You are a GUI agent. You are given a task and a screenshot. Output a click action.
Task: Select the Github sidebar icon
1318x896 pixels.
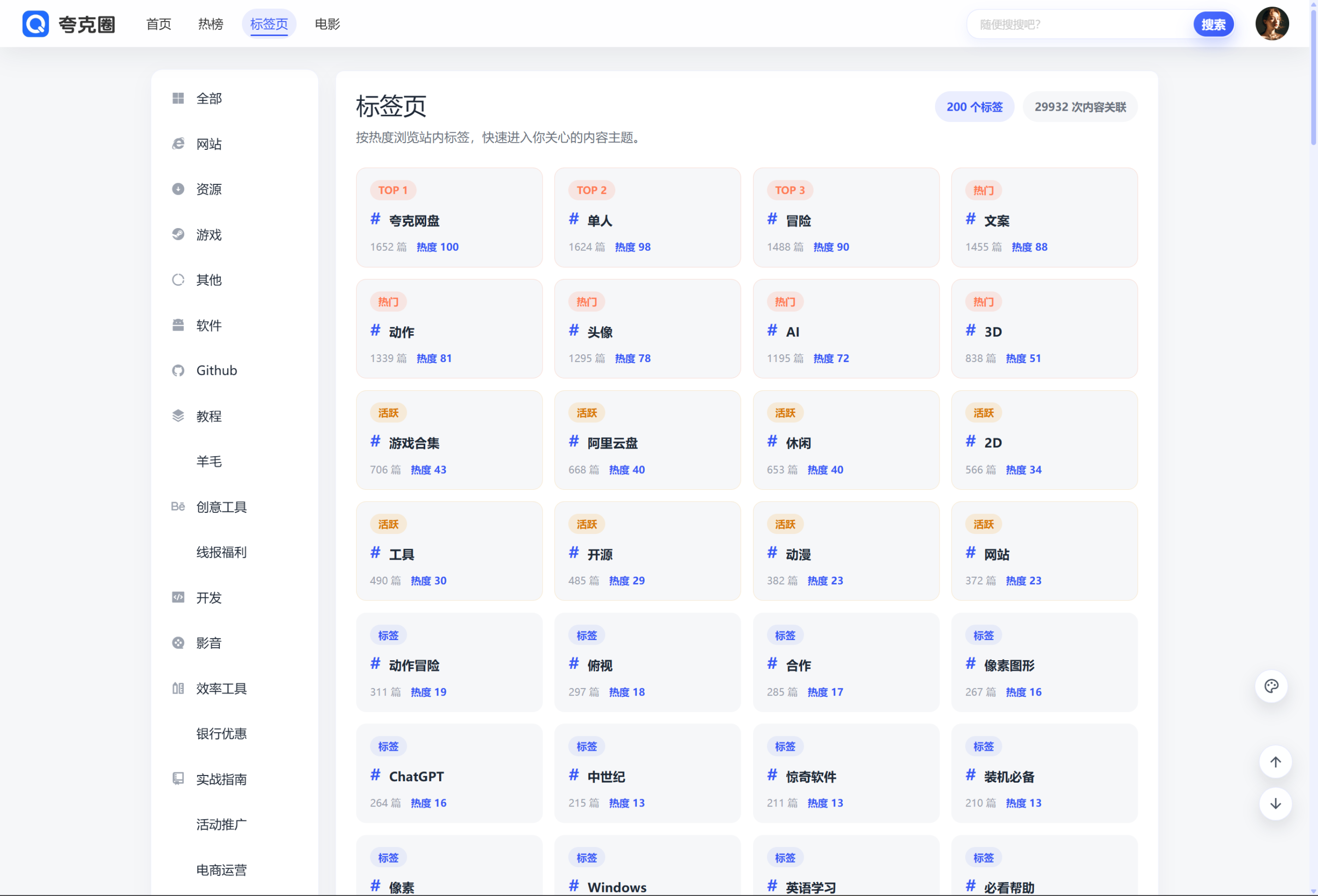pyautogui.click(x=178, y=370)
